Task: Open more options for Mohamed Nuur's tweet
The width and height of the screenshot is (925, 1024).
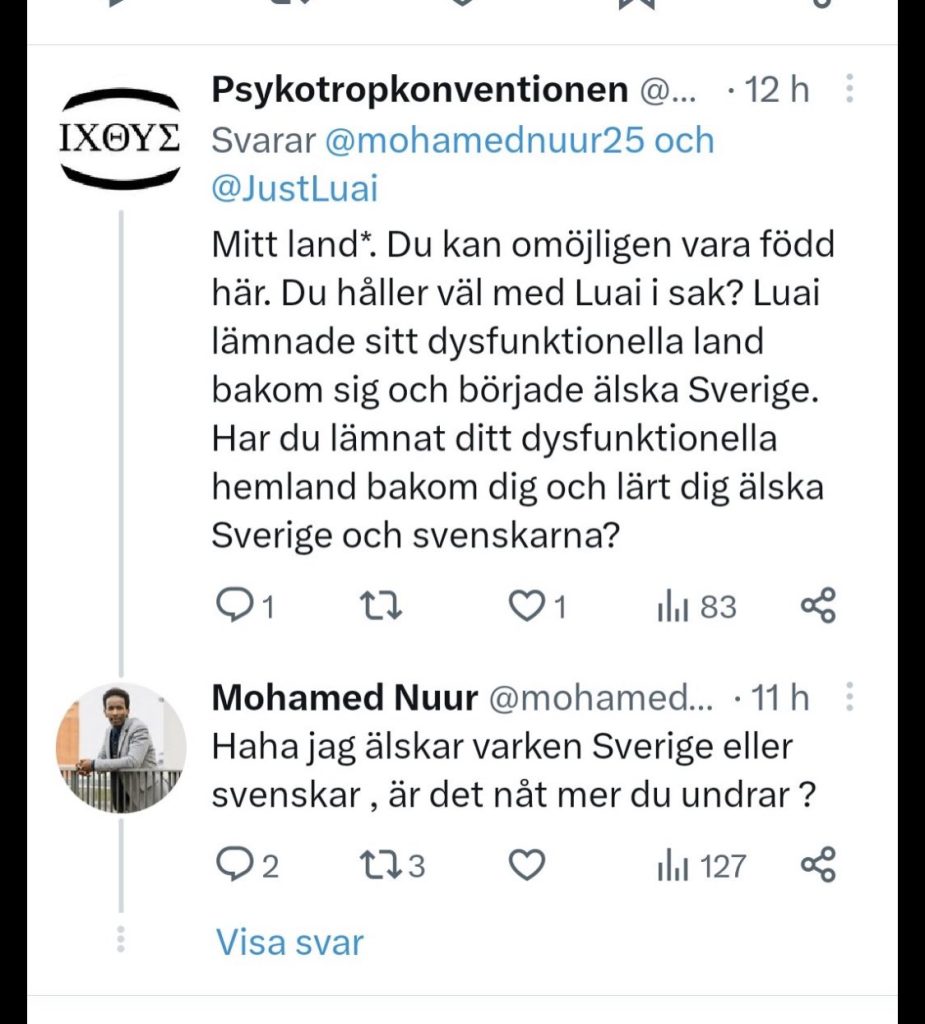Action: pos(850,698)
